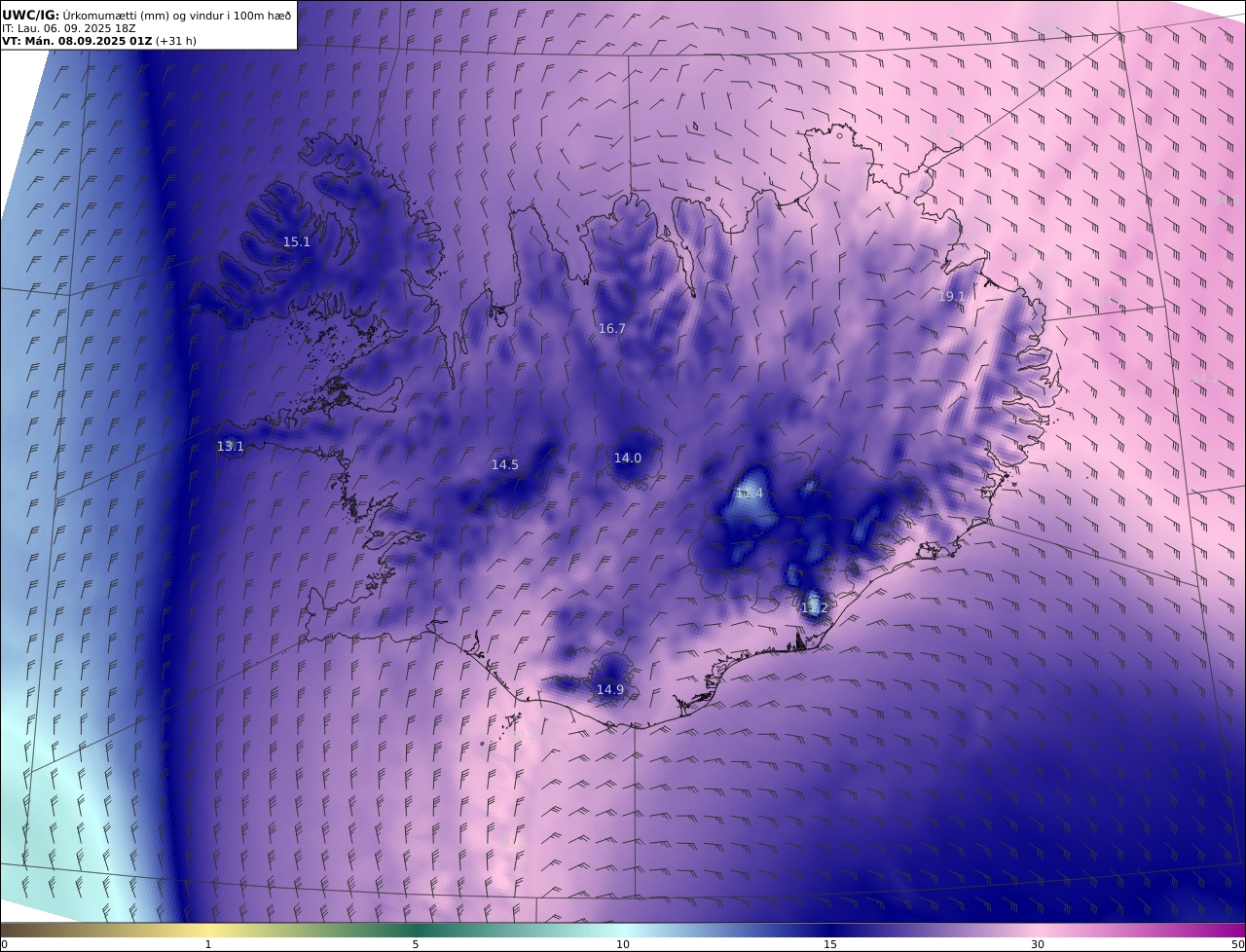
Task: Click the colorbar tick label 5
Action: 416,944
